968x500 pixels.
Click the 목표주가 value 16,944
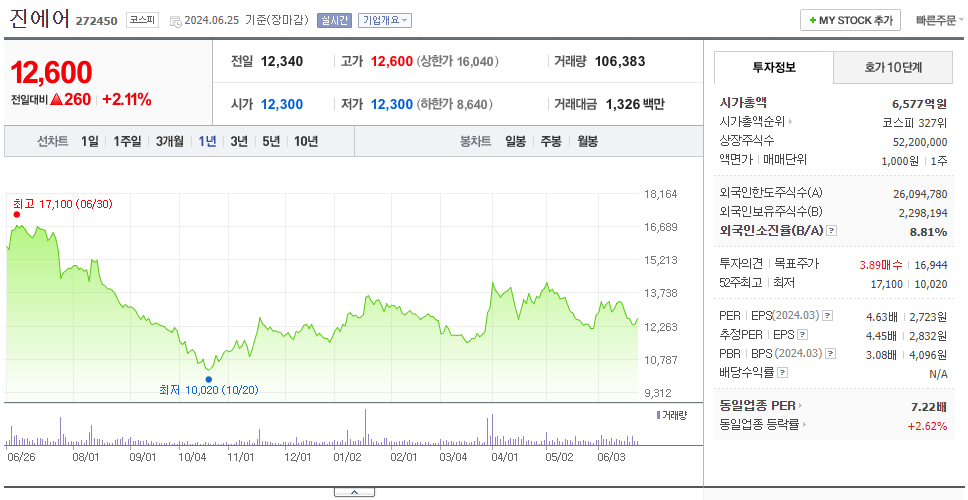(931, 265)
